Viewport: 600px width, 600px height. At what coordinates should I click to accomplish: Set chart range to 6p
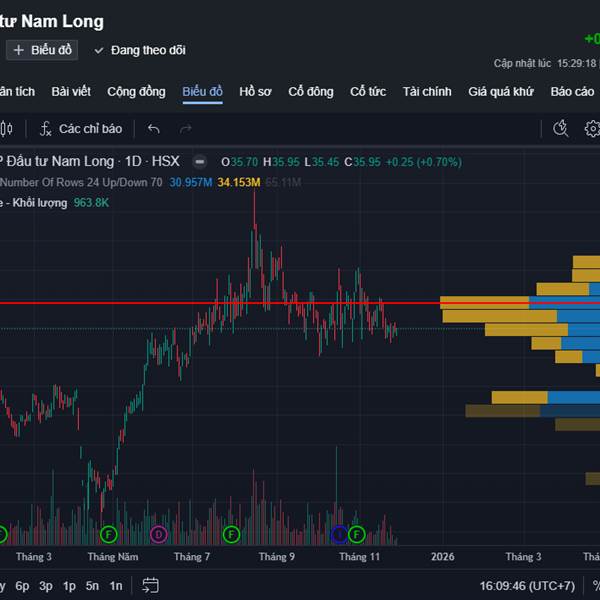tap(22, 586)
